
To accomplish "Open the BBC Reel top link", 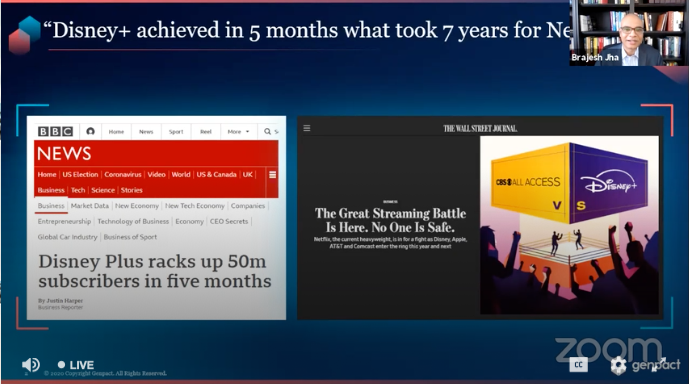I will pos(206,131).
